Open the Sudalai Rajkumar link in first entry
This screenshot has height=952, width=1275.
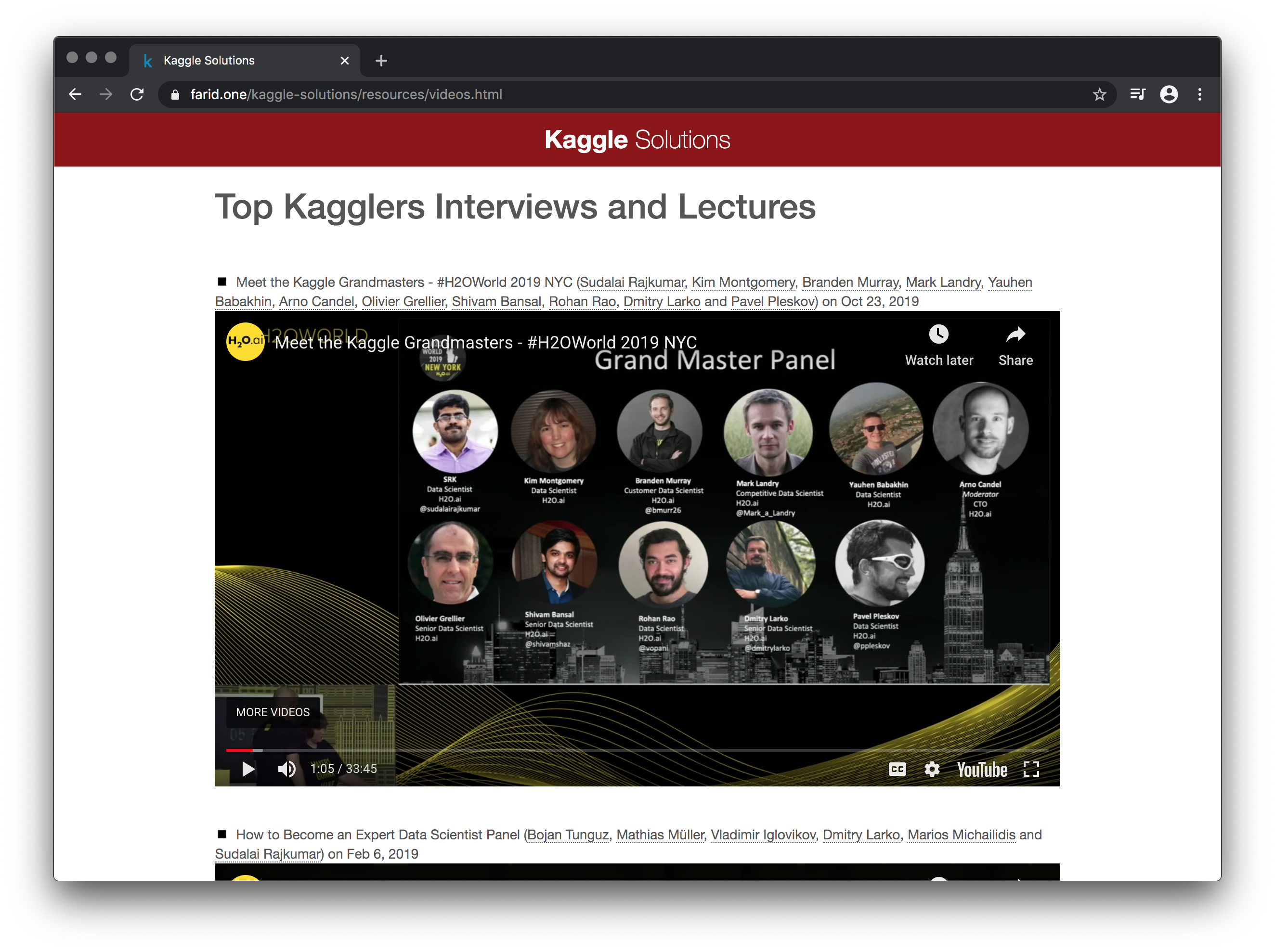(632, 283)
